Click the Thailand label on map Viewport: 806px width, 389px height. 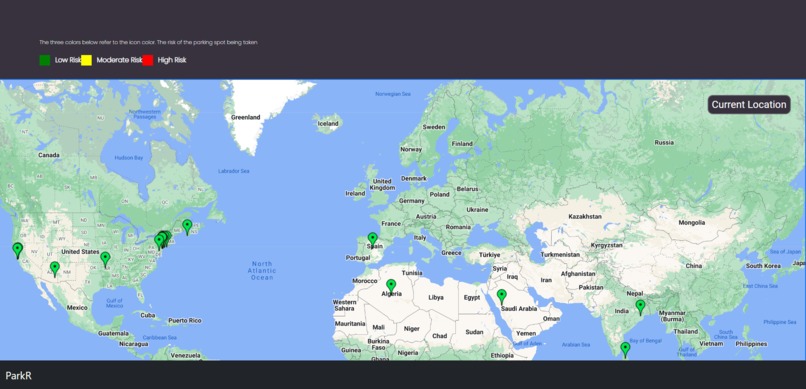pyautogui.click(x=686, y=332)
